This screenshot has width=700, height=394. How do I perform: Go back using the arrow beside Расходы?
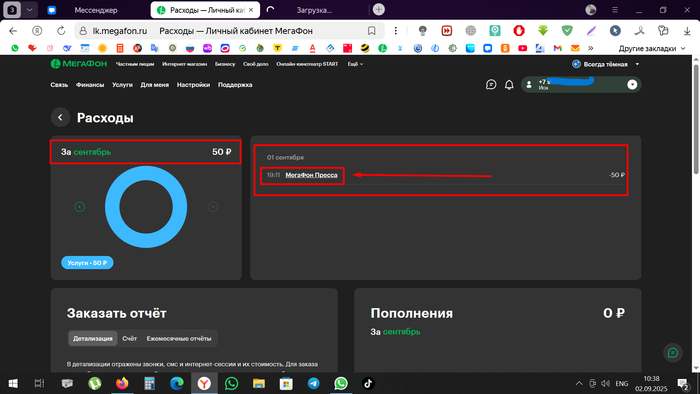point(60,118)
